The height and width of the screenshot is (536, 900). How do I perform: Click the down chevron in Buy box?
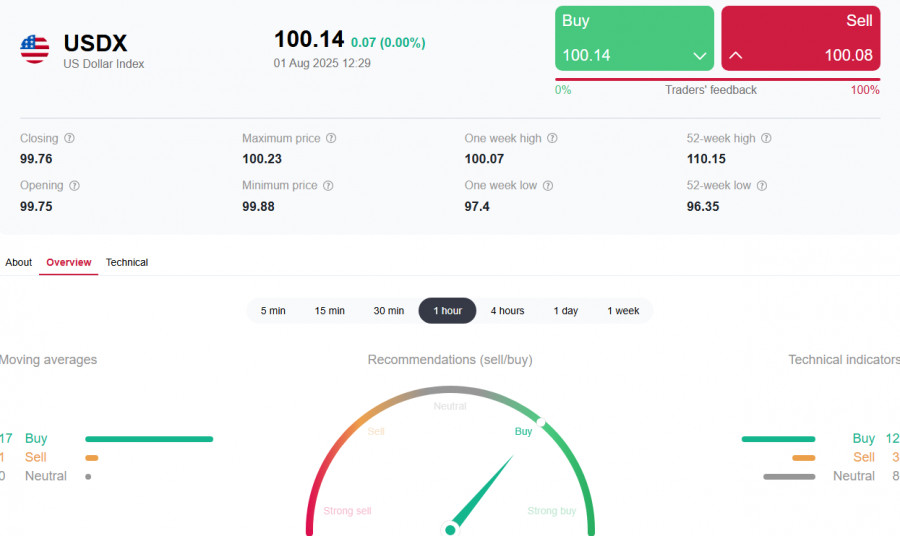(x=699, y=56)
